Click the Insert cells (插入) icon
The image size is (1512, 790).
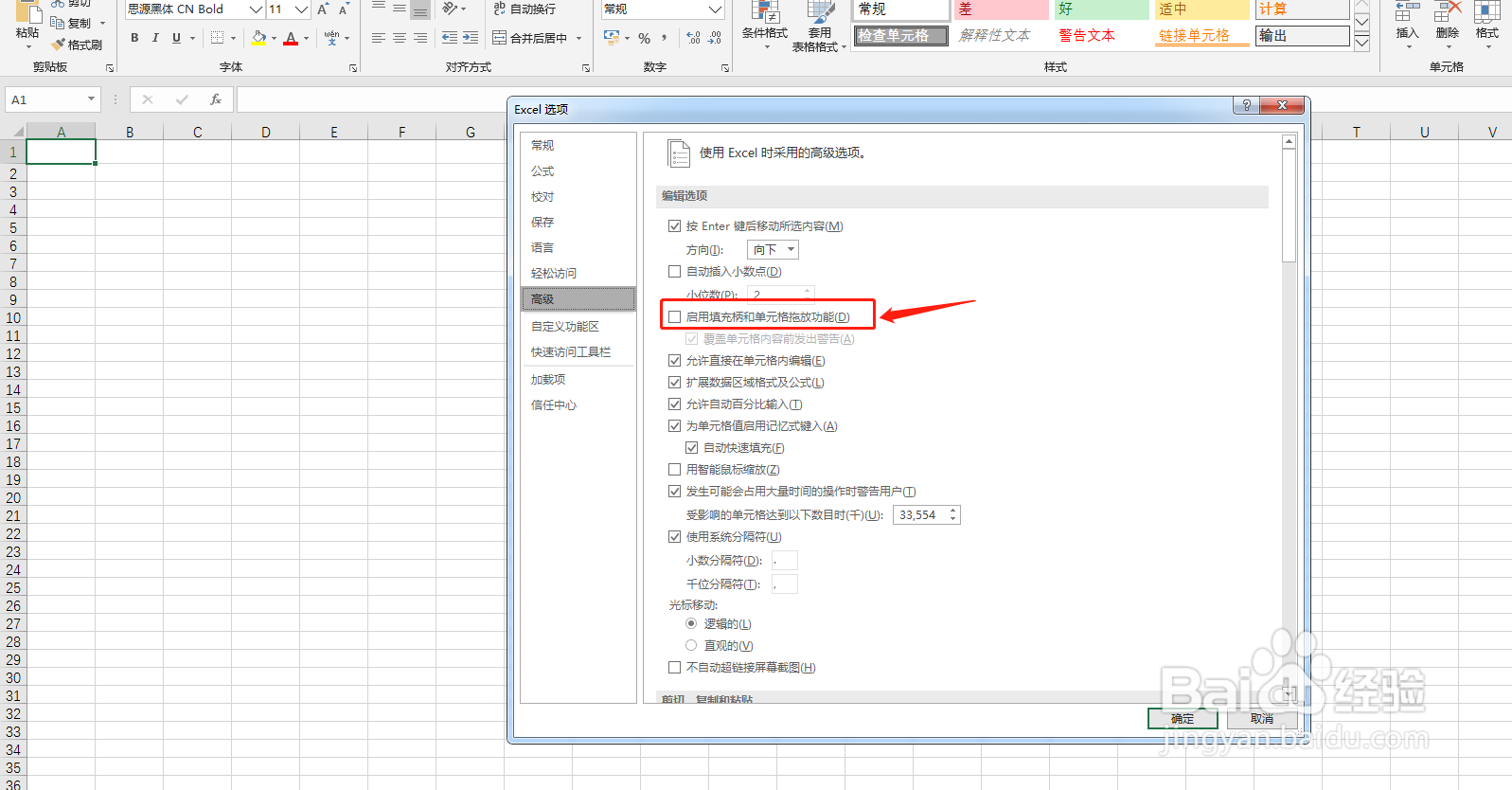[x=1407, y=11]
